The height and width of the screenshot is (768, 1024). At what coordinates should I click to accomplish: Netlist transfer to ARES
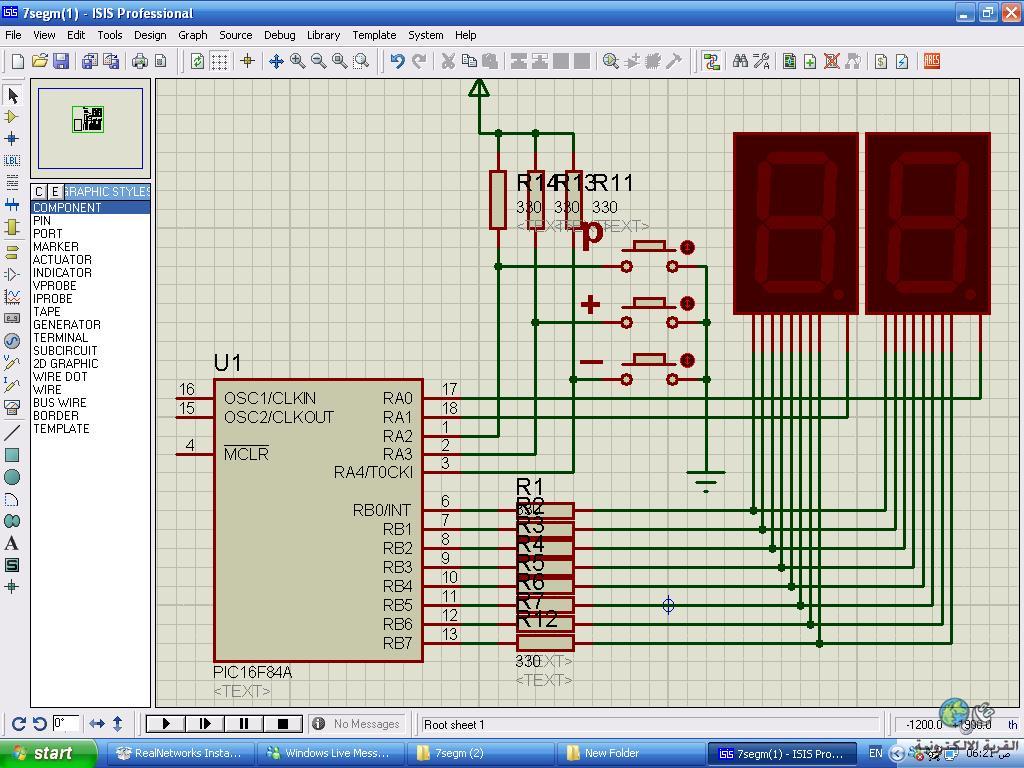coord(932,61)
